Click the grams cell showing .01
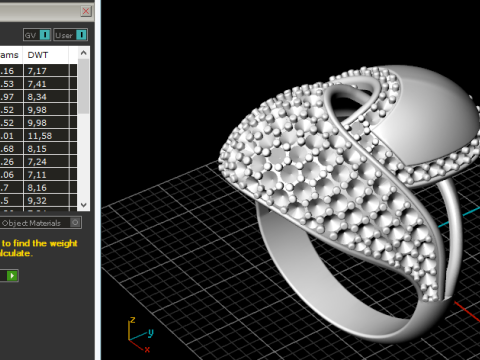This screenshot has width=480, height=360. [11, 136]
